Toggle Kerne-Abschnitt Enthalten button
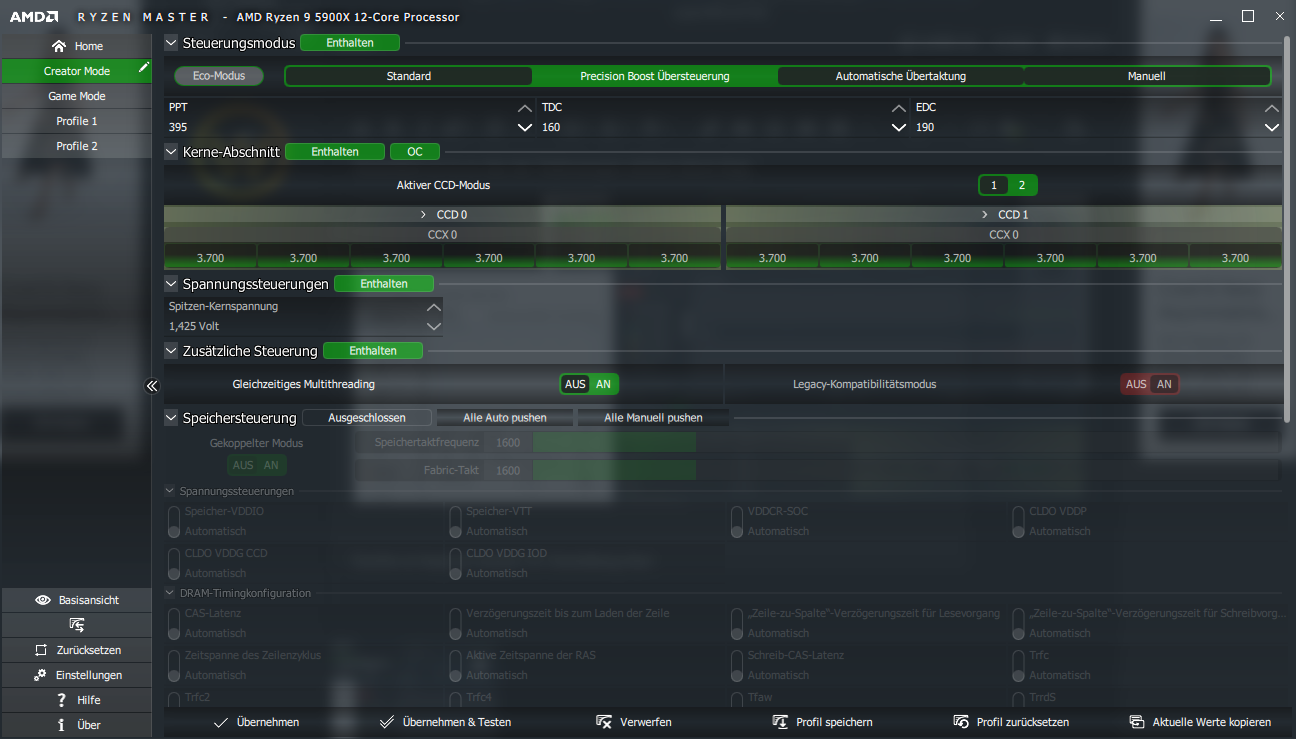1296x739 pixels. (335, 152)
